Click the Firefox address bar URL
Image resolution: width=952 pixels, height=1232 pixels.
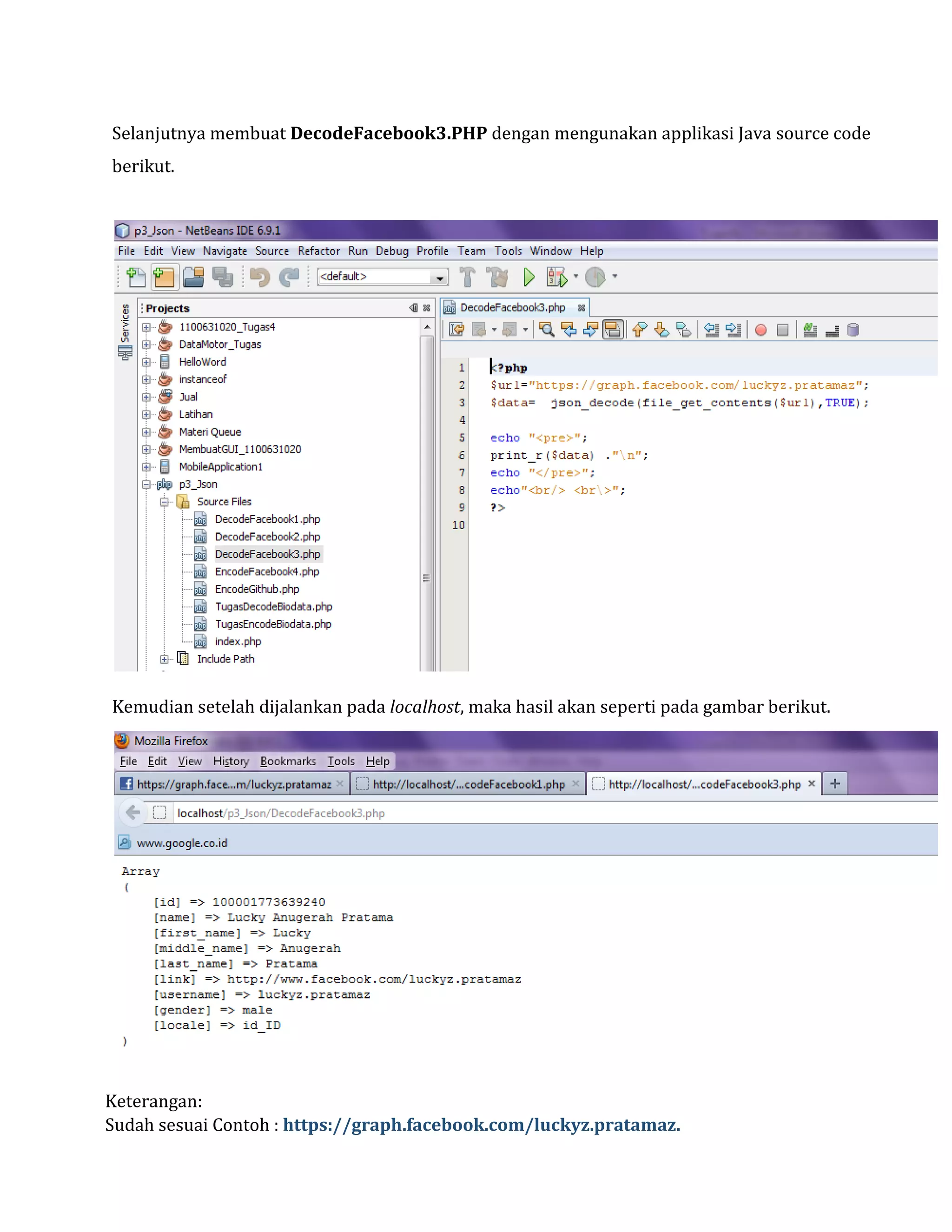(281, 814)
